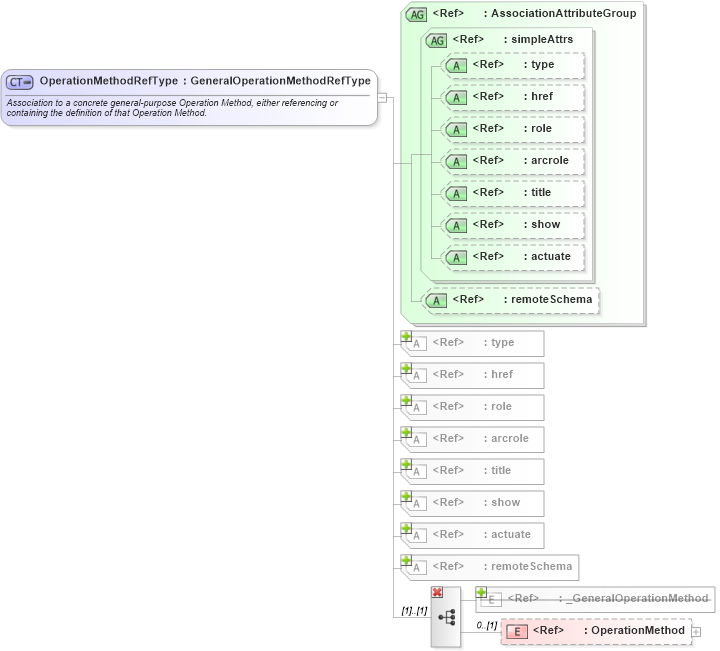Image resolution: width=720 pixels, height=651 pixels.
Task: Select the green remoteSchema attribute label
Action: pos(551,299)
